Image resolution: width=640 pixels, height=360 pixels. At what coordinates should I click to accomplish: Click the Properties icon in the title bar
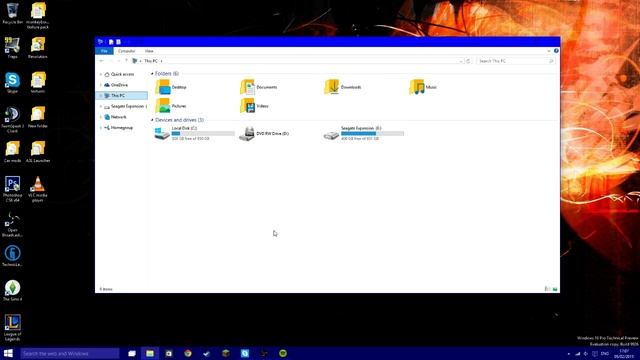coord(111,42)
